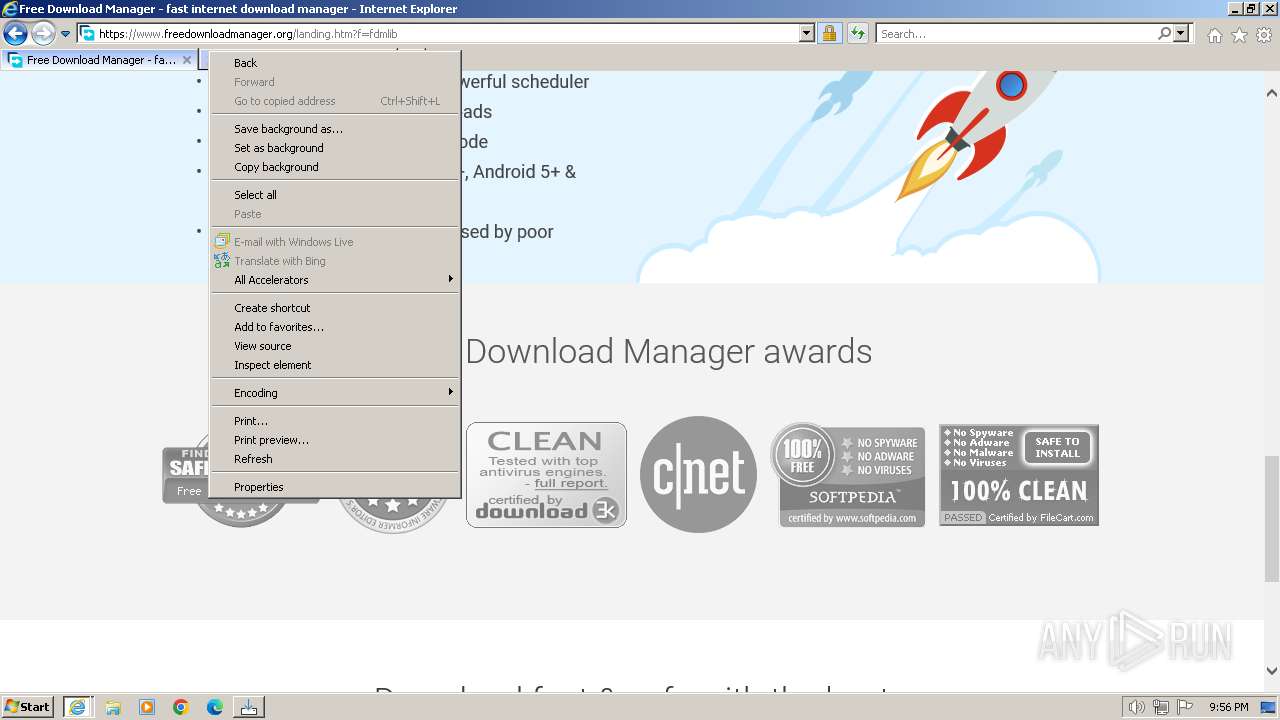Open Google Chrome taskbar icon
This screenshot has width=1280, height=720.
tap(181, 707)
